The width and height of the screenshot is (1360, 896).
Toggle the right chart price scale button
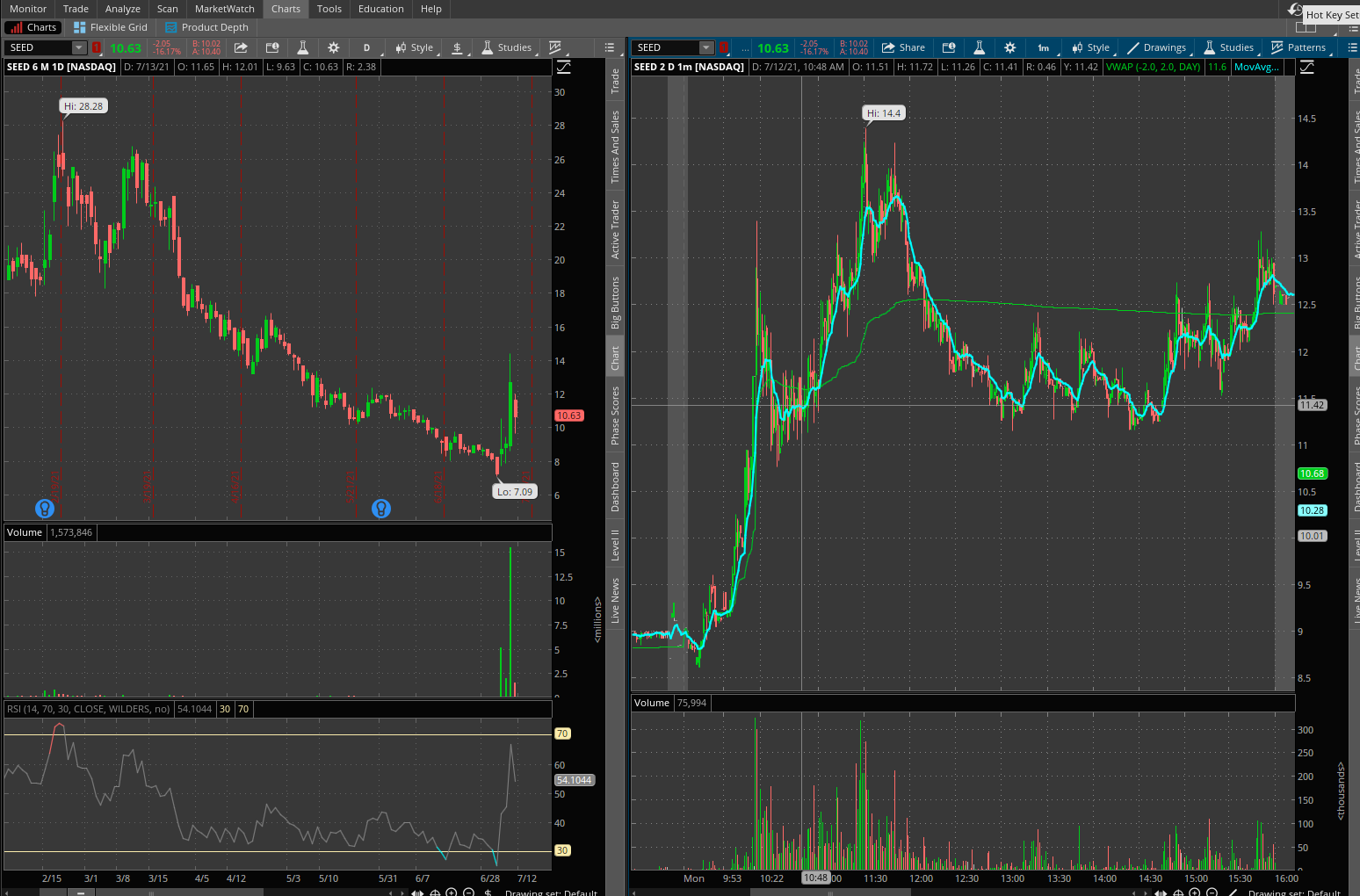coord(1306,67)
